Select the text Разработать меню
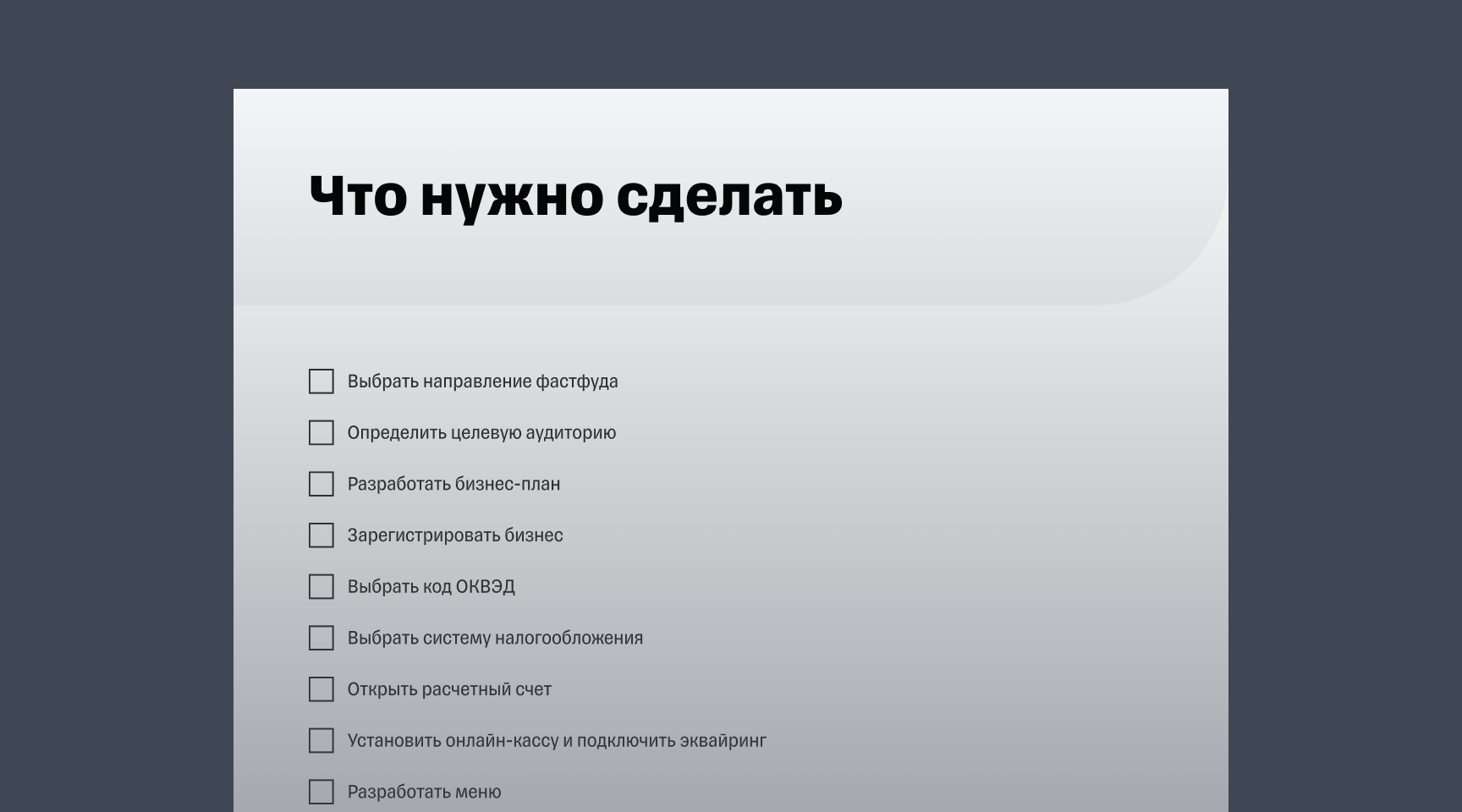The width and height of the screenshot is (1462, 812). 425,792
